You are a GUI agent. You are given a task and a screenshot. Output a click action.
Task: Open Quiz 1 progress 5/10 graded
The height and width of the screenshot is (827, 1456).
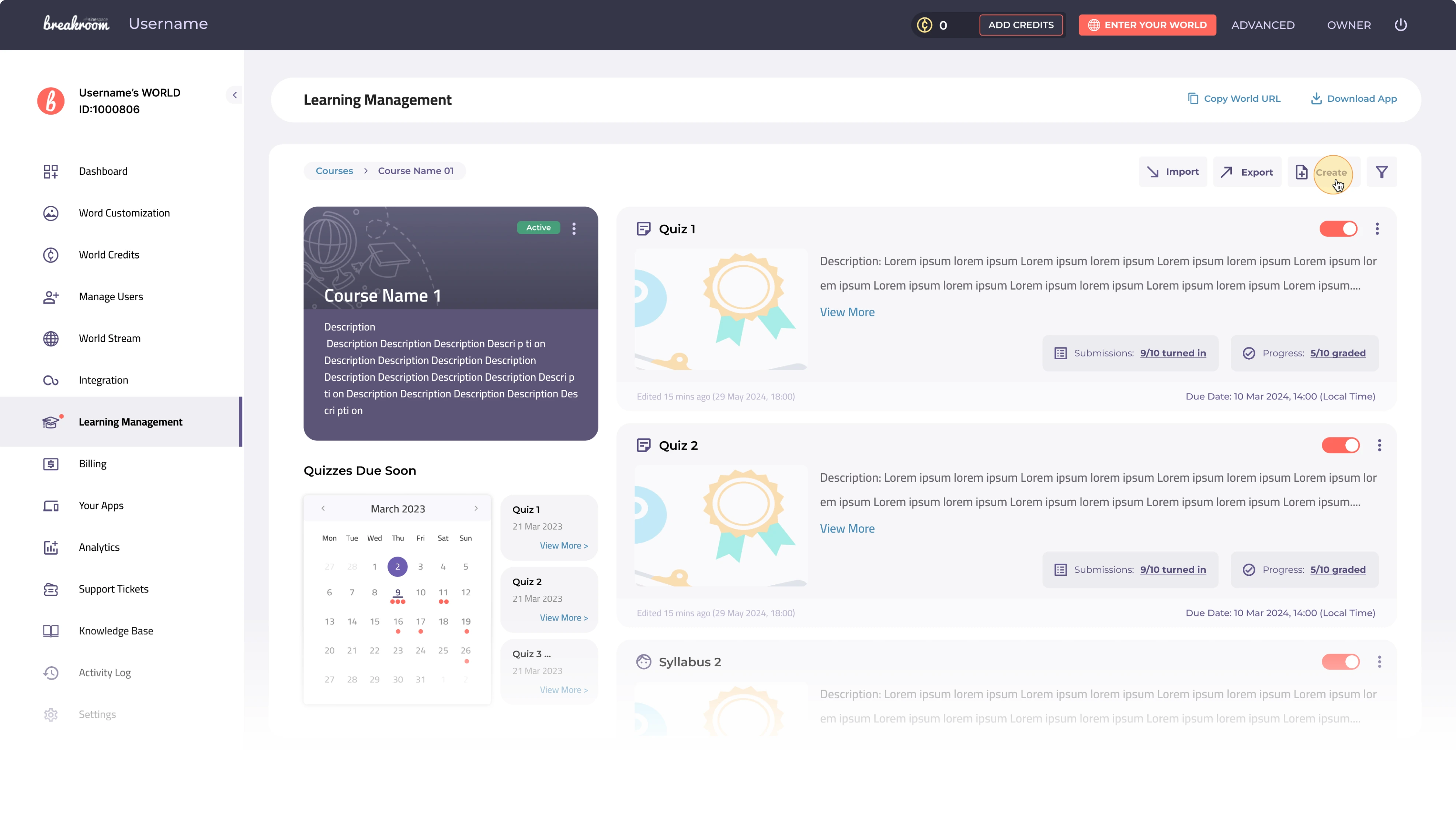pos(1337,353)
